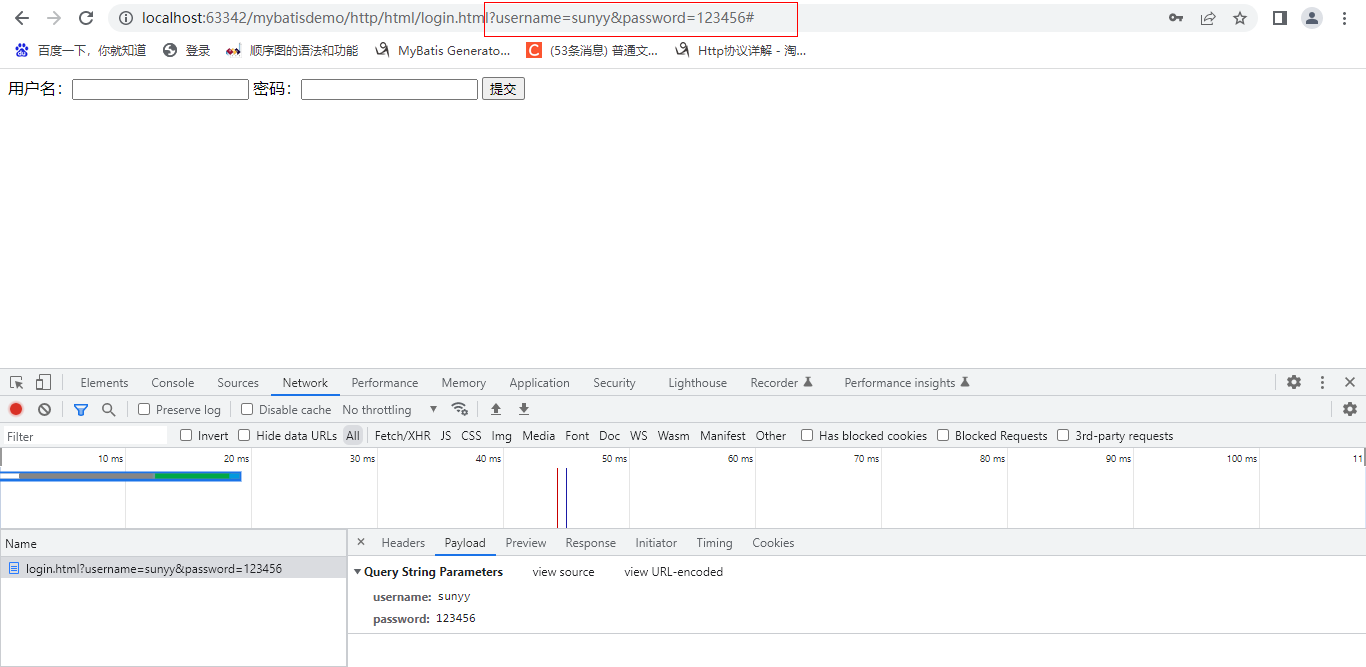Collapse the Query String Parameters section
The height and width of the screenshot is (667, 1366).
[358, 572]
